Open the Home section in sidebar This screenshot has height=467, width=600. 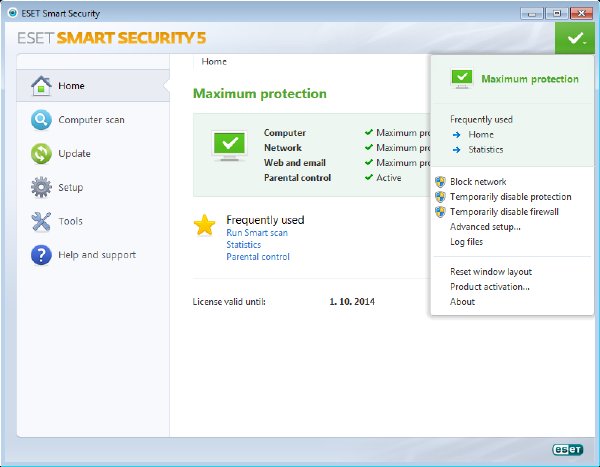click(93, 85)
